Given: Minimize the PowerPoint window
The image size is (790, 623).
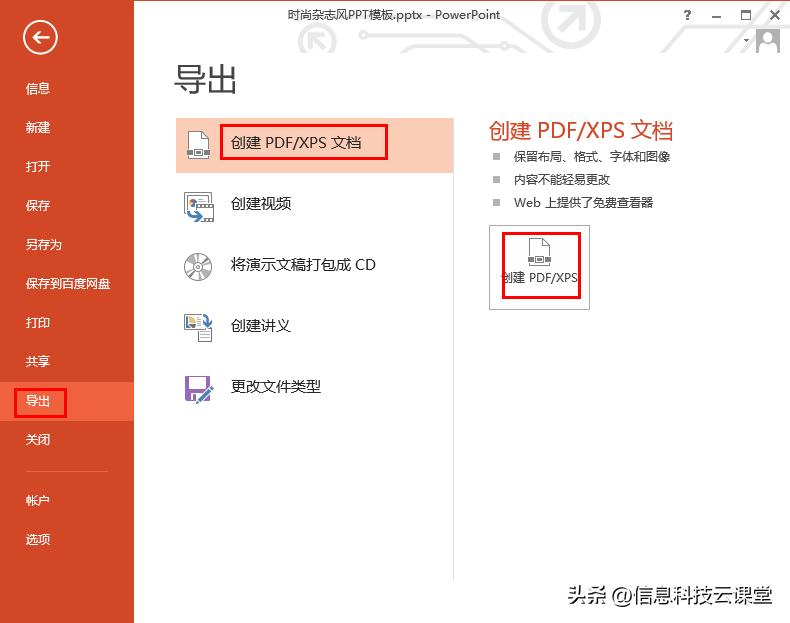Looking at the screenshot, I should click(x=716, y=16).
